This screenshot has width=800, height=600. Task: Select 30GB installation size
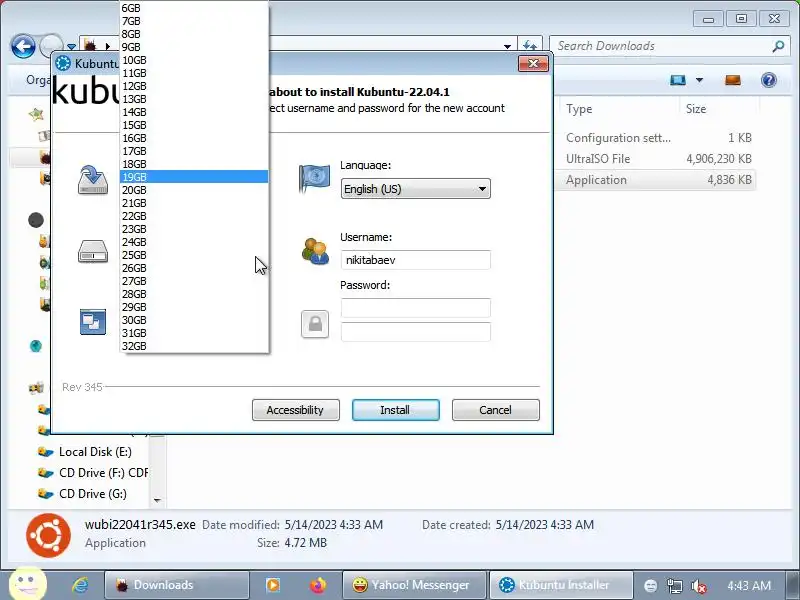pos(194,320)
